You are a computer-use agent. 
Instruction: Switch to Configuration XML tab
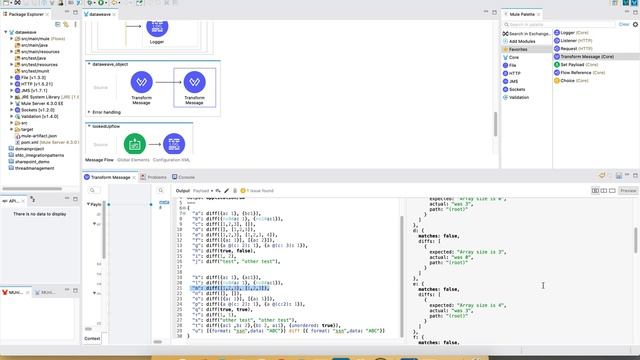click(171, 160)
